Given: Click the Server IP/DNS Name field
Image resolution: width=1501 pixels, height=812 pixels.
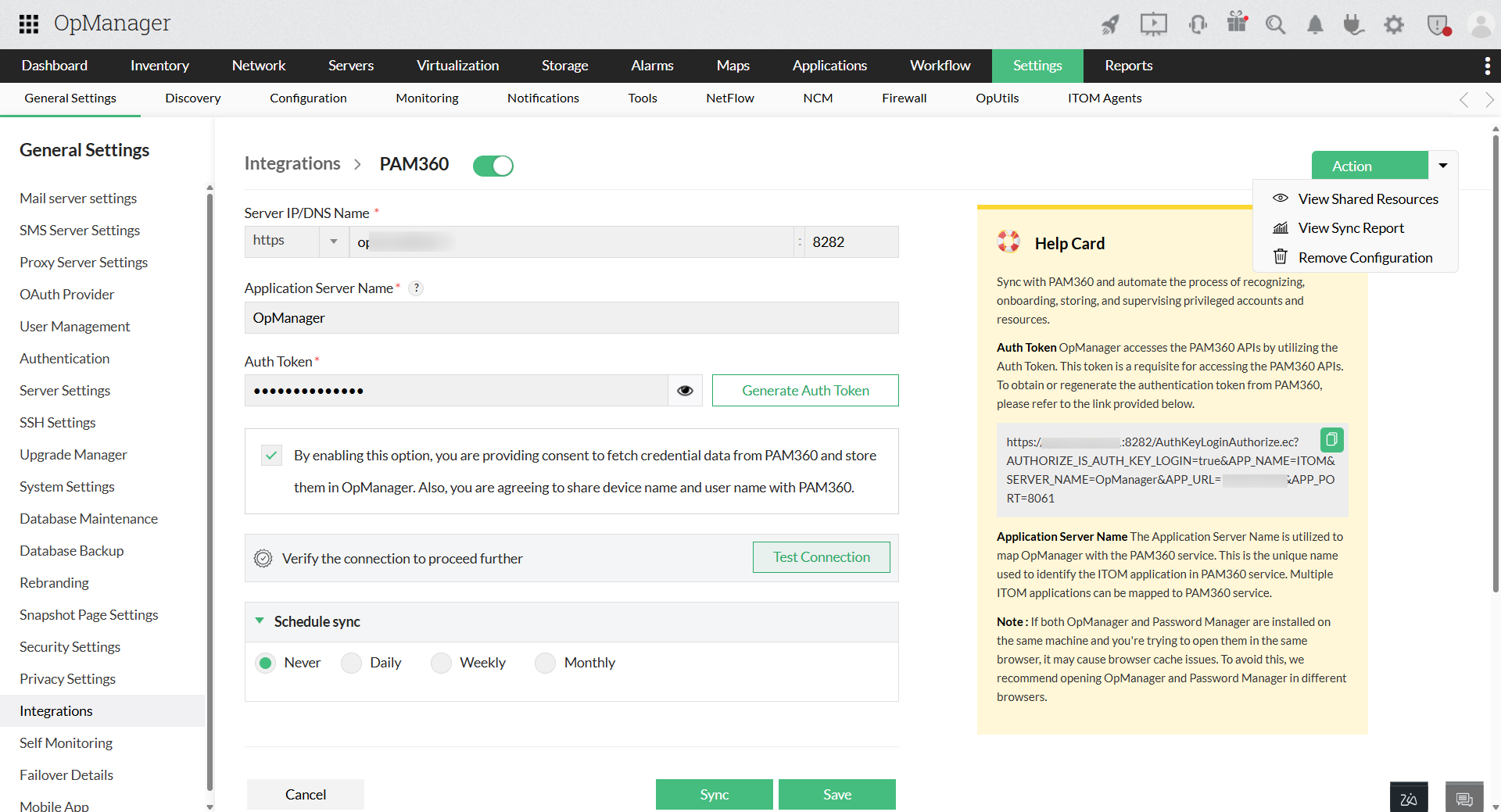Looking at the screenshot, I should [x=571, y=242].
